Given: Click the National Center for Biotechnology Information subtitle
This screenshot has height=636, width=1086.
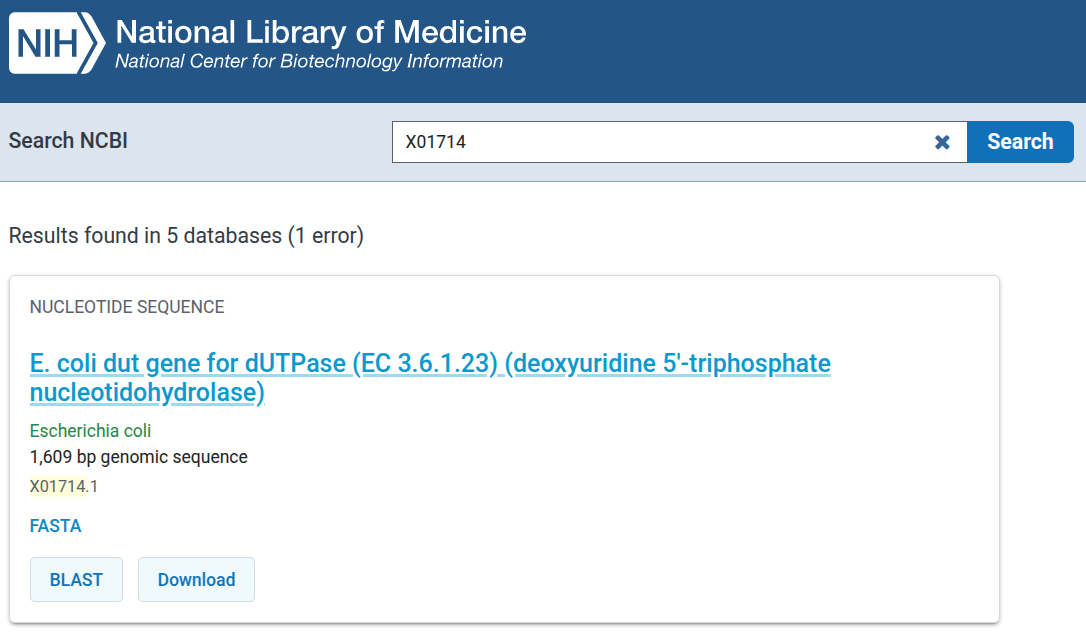Looking at the screenshot, I should (309, 61).
